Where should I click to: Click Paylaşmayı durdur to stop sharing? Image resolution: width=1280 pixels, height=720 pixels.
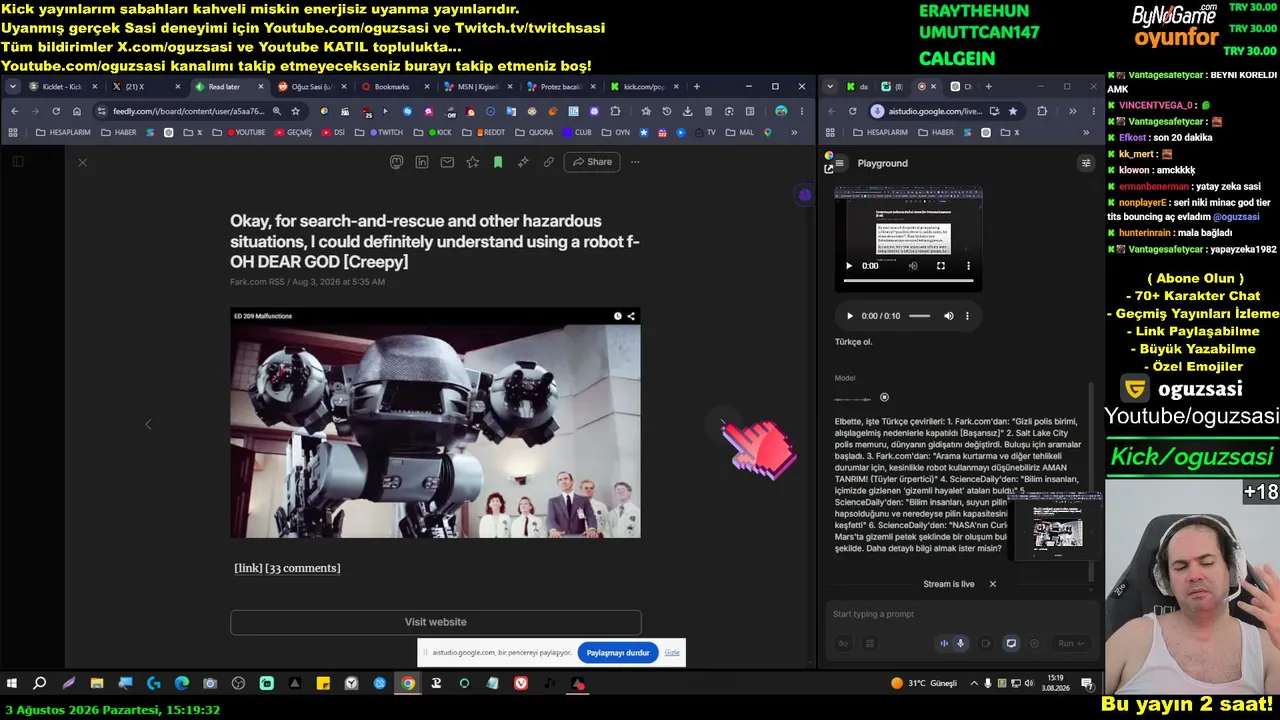click(x=618, y=653)
